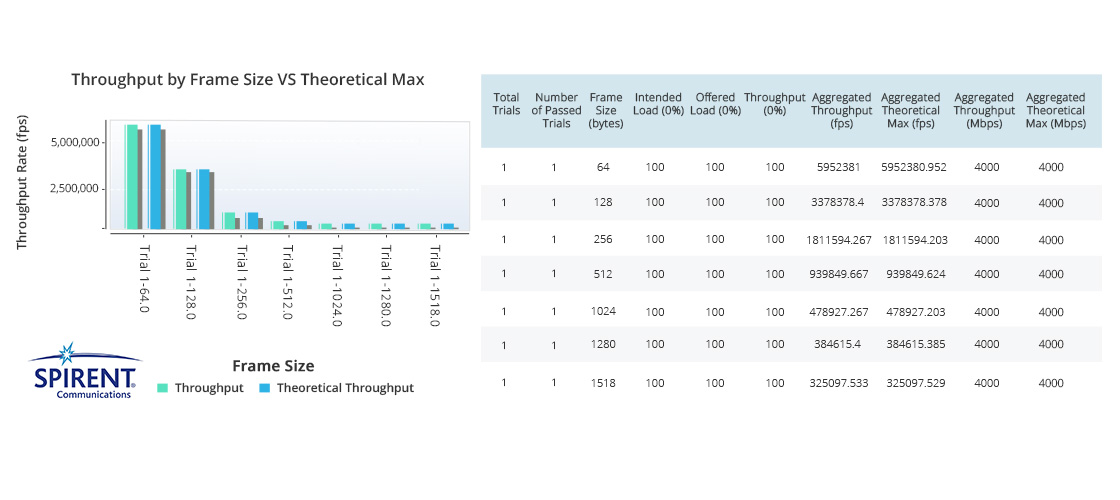The image size is (1120, 500).
Task: Click the Spirent Communications logo
Action: click(x=84, y=371)
